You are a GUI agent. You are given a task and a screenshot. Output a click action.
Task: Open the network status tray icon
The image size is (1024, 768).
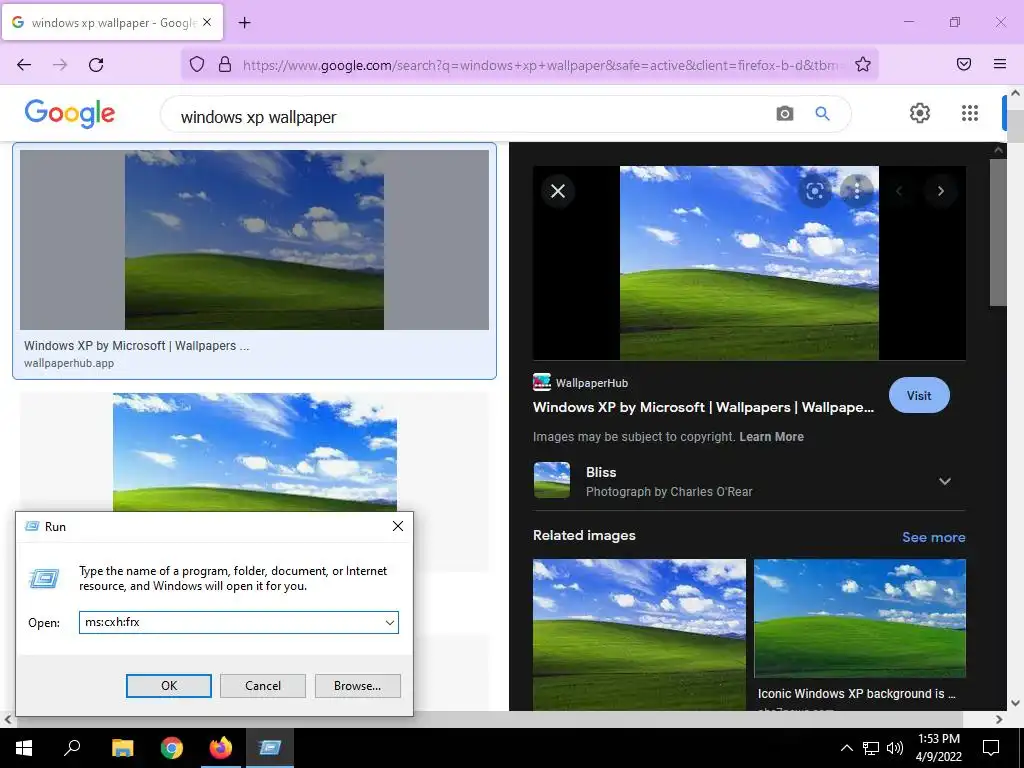pos(871,748)
